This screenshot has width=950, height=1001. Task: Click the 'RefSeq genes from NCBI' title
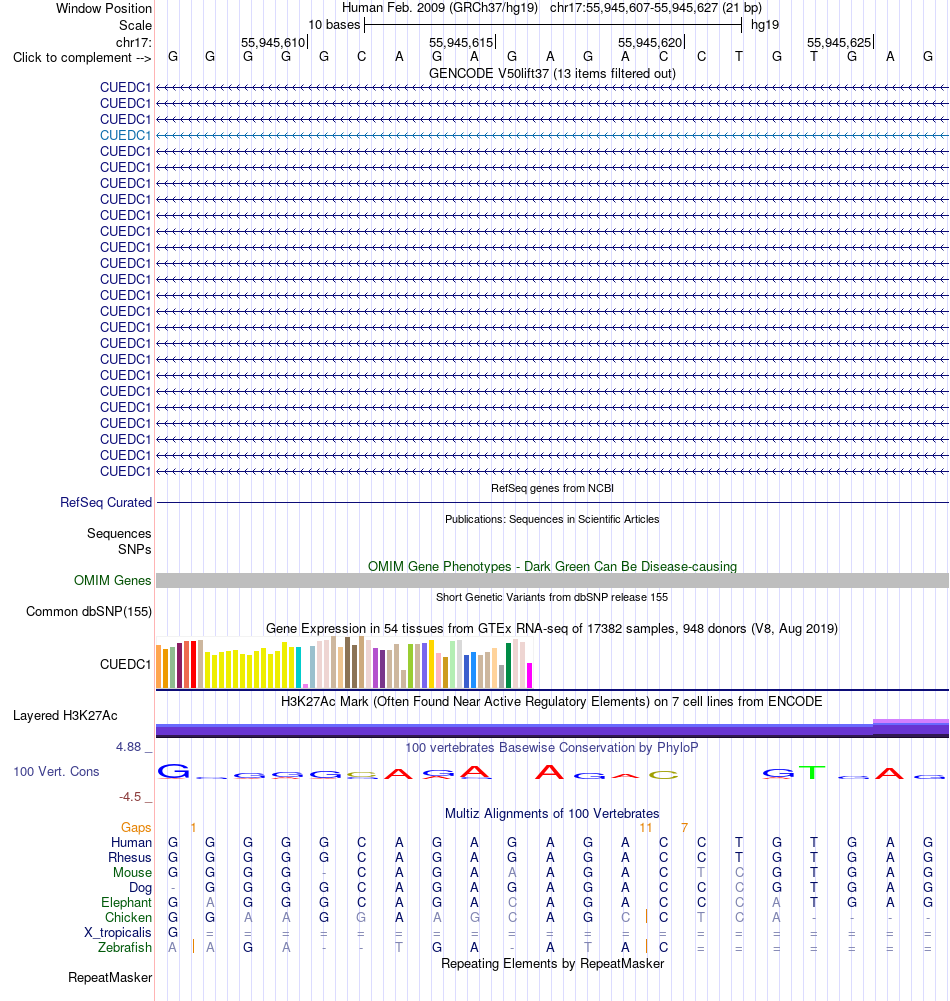(x=552, y=488)
